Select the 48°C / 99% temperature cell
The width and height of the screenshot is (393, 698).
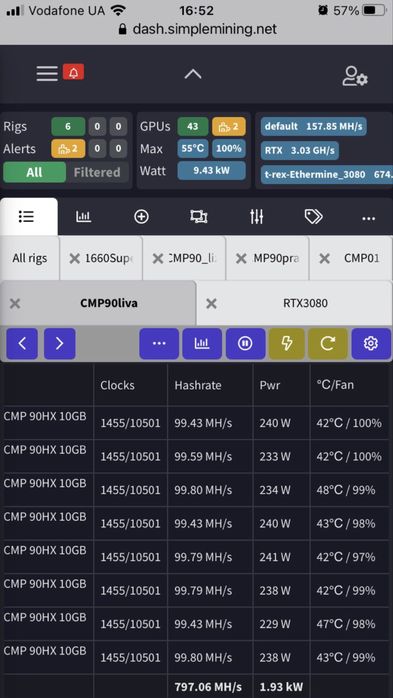346,490
